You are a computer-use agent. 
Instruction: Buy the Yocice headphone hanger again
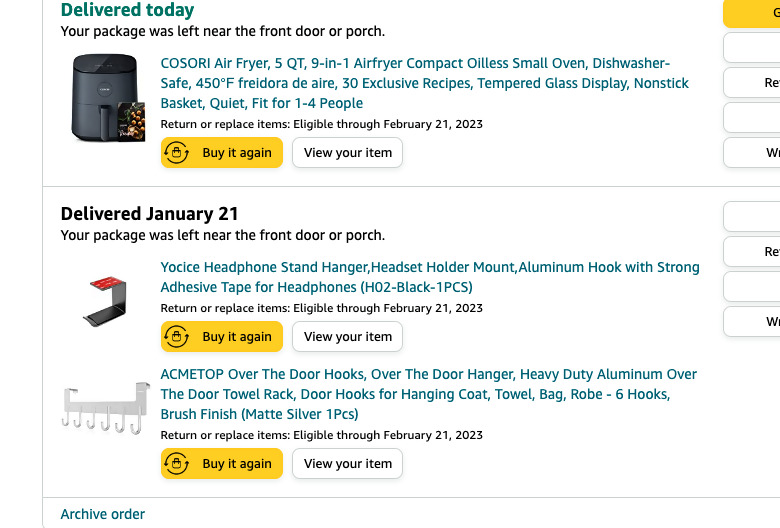click(x=222, y=337)
